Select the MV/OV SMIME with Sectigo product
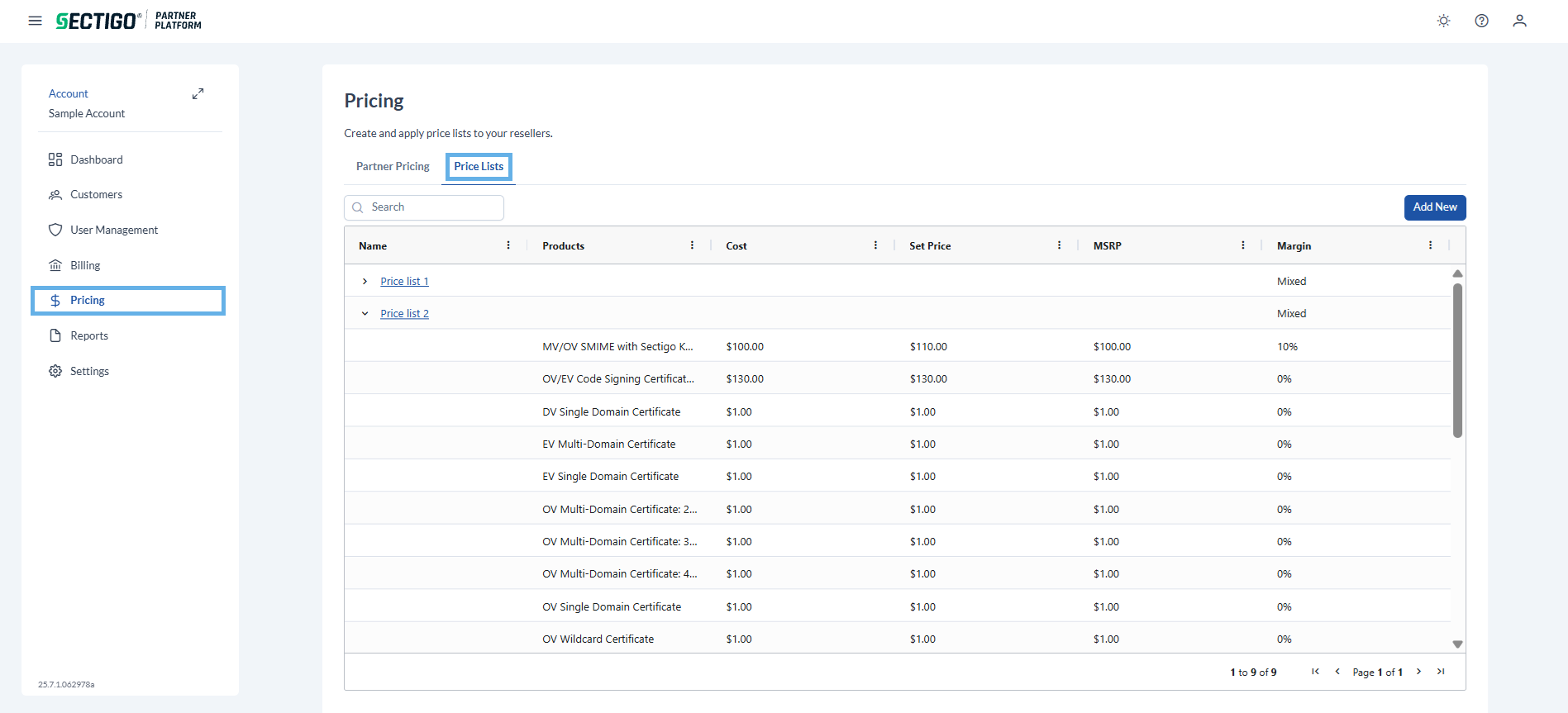The image size is (1568, 713). coord(617,347)
